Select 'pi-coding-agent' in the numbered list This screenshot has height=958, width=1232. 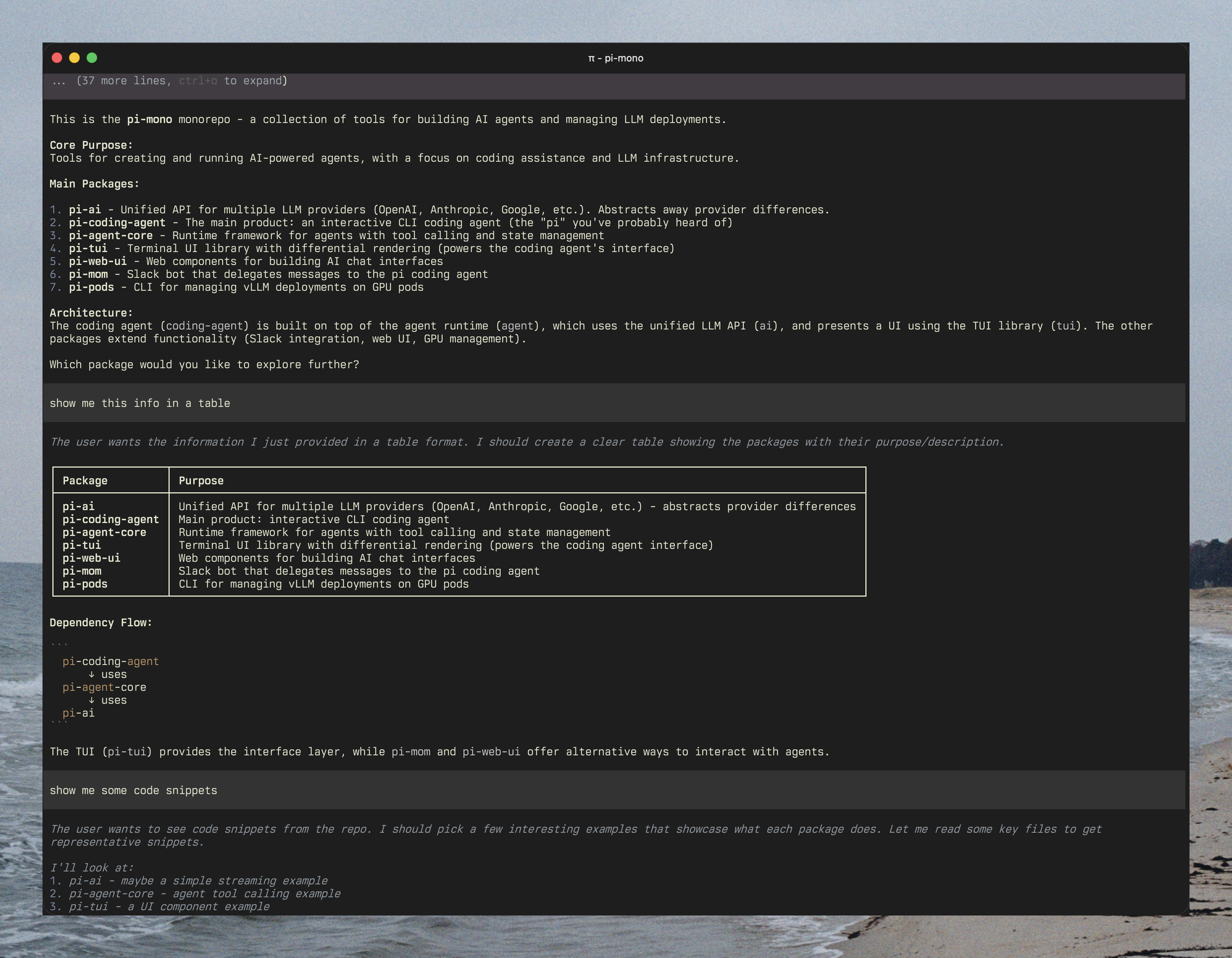[117, 223]
